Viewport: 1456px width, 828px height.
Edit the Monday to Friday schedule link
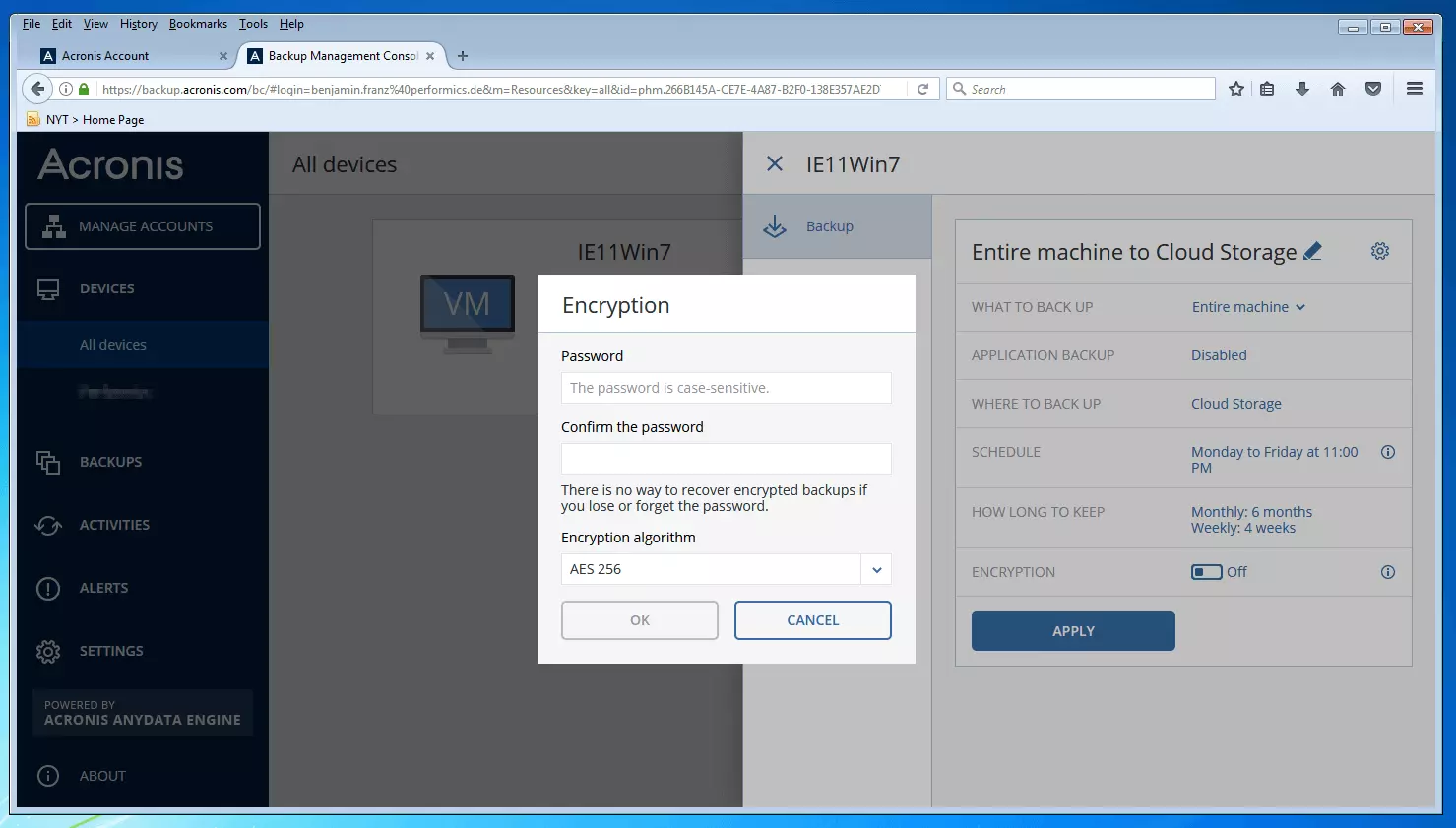coord(1274,460)
